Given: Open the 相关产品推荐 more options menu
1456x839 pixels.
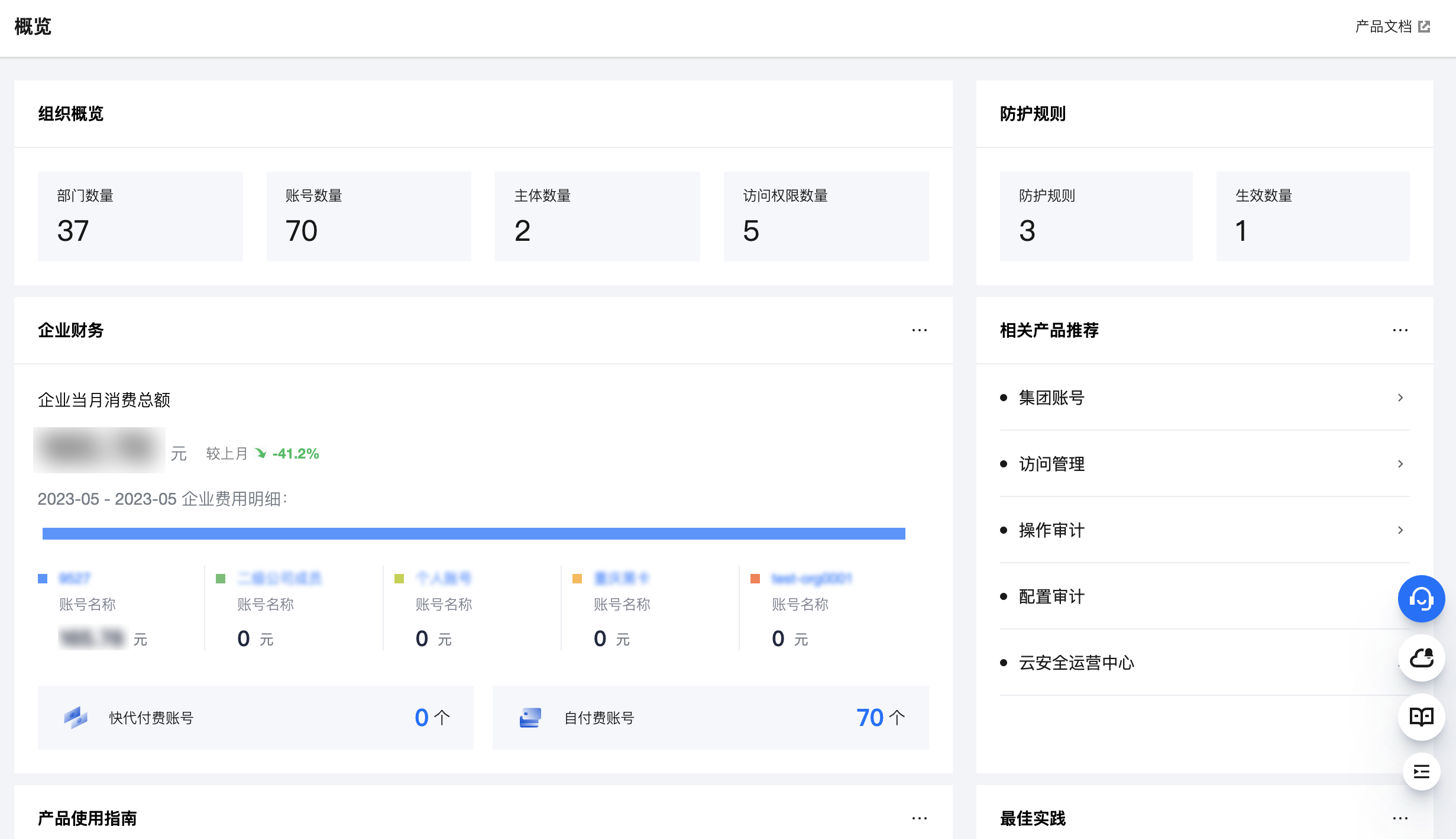Looking at the screenshot, I should (x=1400, y=330).
